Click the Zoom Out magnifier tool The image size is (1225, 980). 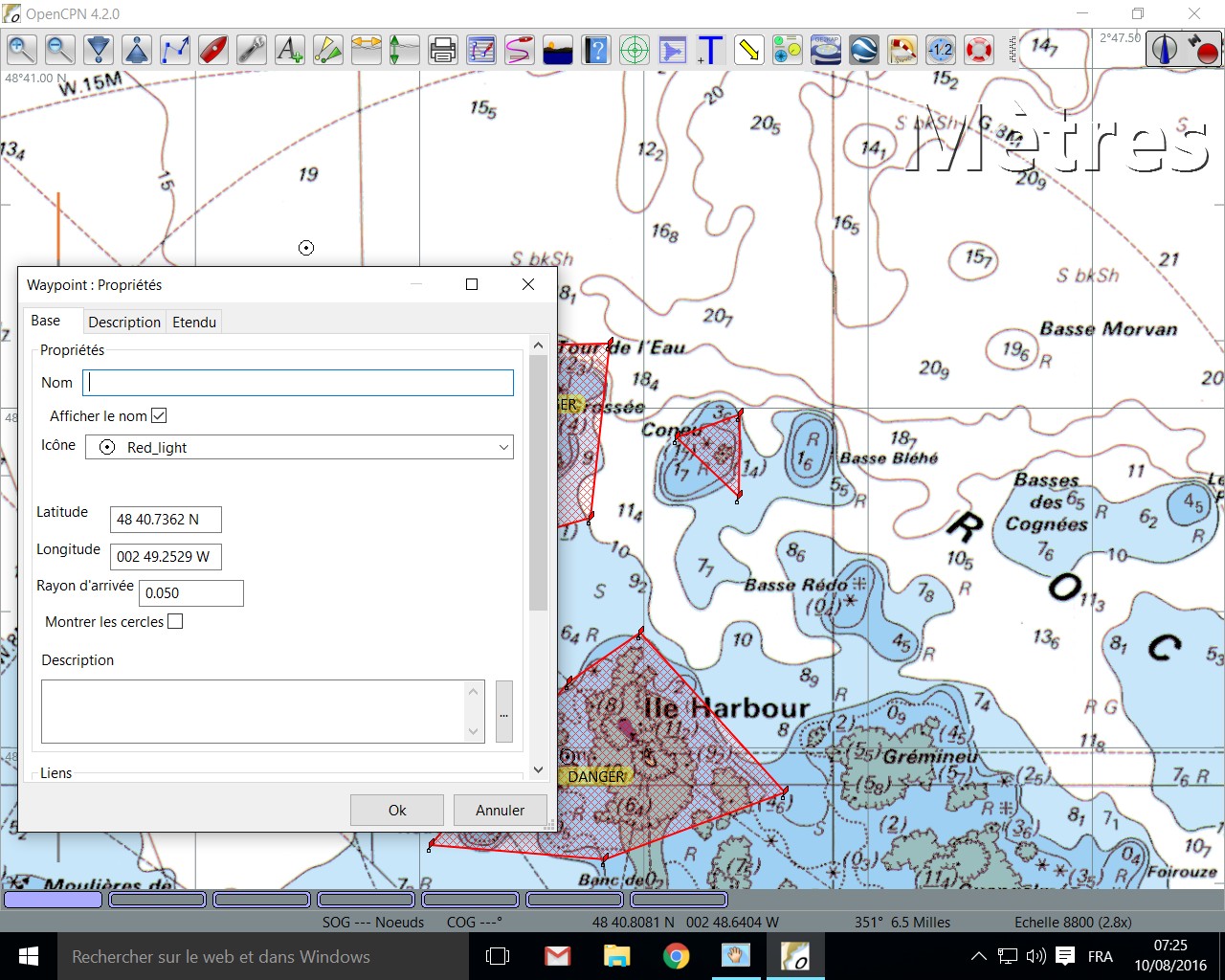tap(59, 49)
